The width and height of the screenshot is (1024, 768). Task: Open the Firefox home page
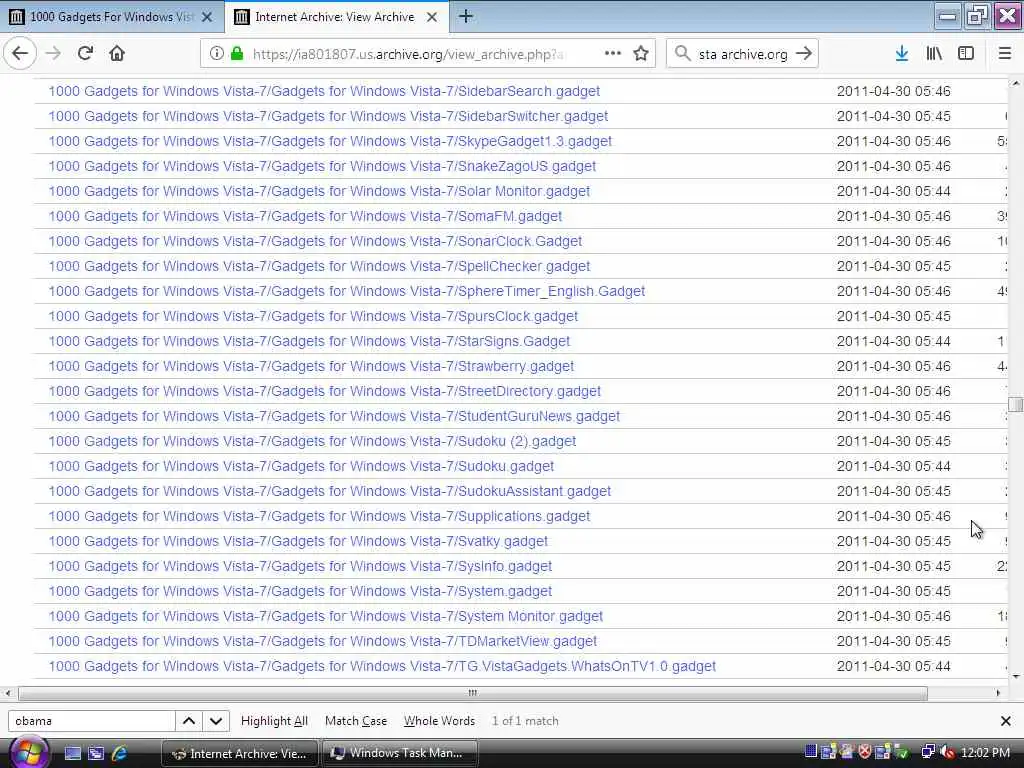117,54
